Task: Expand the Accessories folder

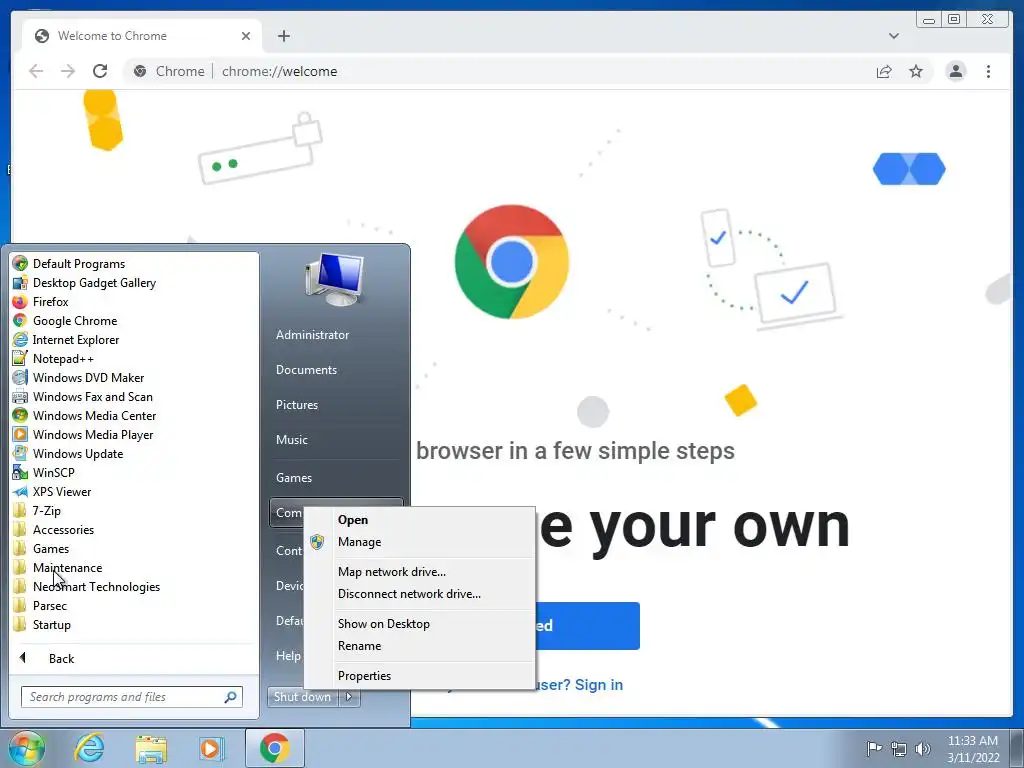Action: [54, 530]
